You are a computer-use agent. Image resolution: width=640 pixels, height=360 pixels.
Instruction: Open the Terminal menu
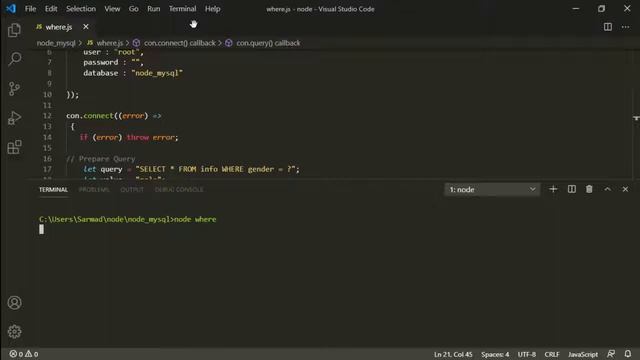182,9
